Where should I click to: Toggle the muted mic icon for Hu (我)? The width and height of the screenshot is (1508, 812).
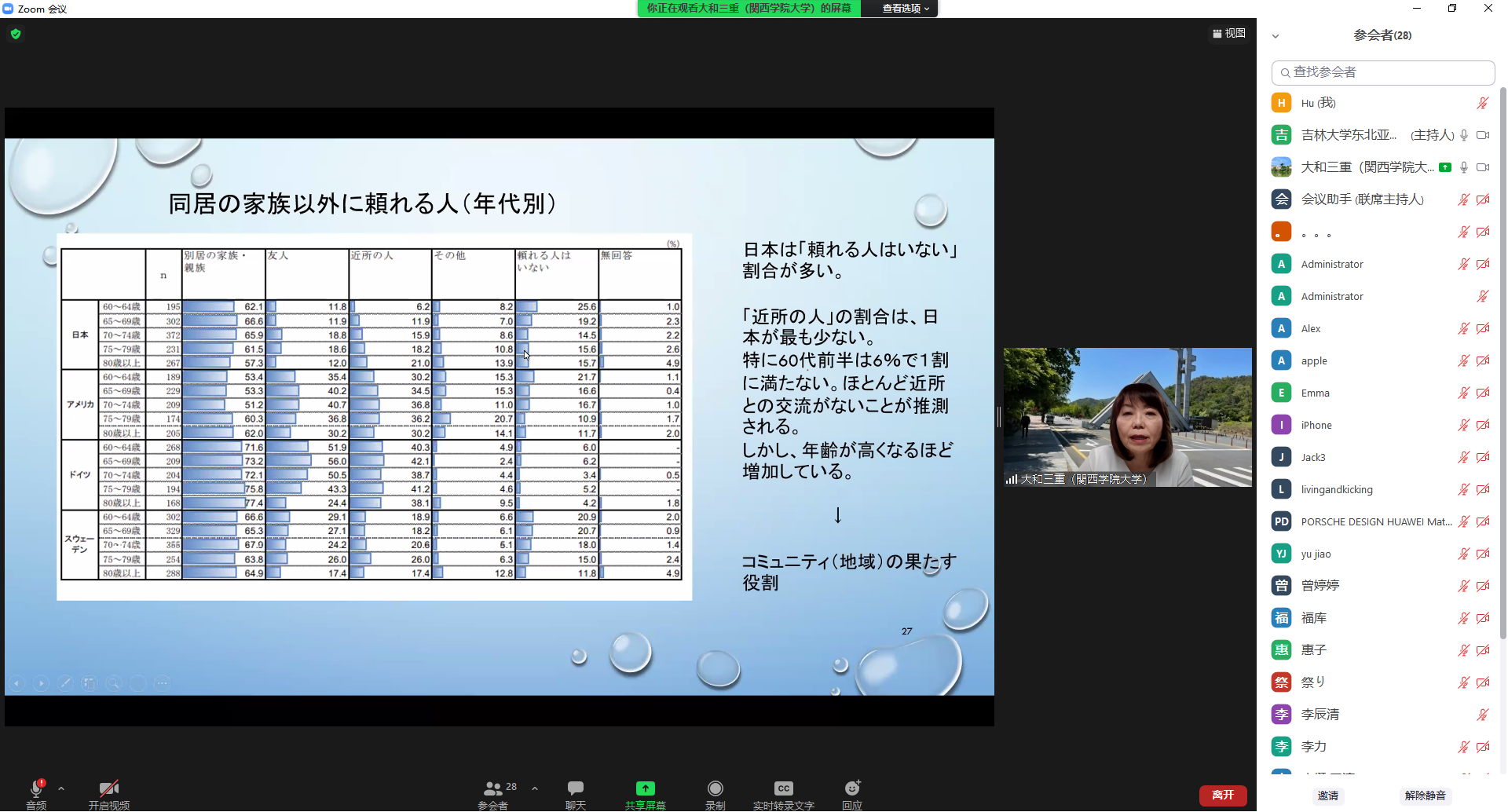click(1482, 103)
